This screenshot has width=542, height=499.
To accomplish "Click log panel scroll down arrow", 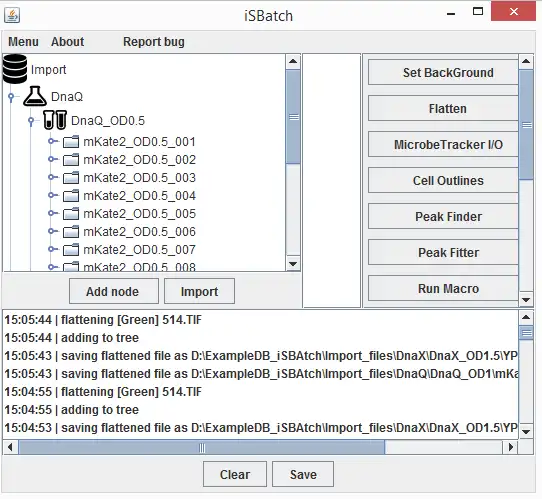I will click(x=526, y=431).
